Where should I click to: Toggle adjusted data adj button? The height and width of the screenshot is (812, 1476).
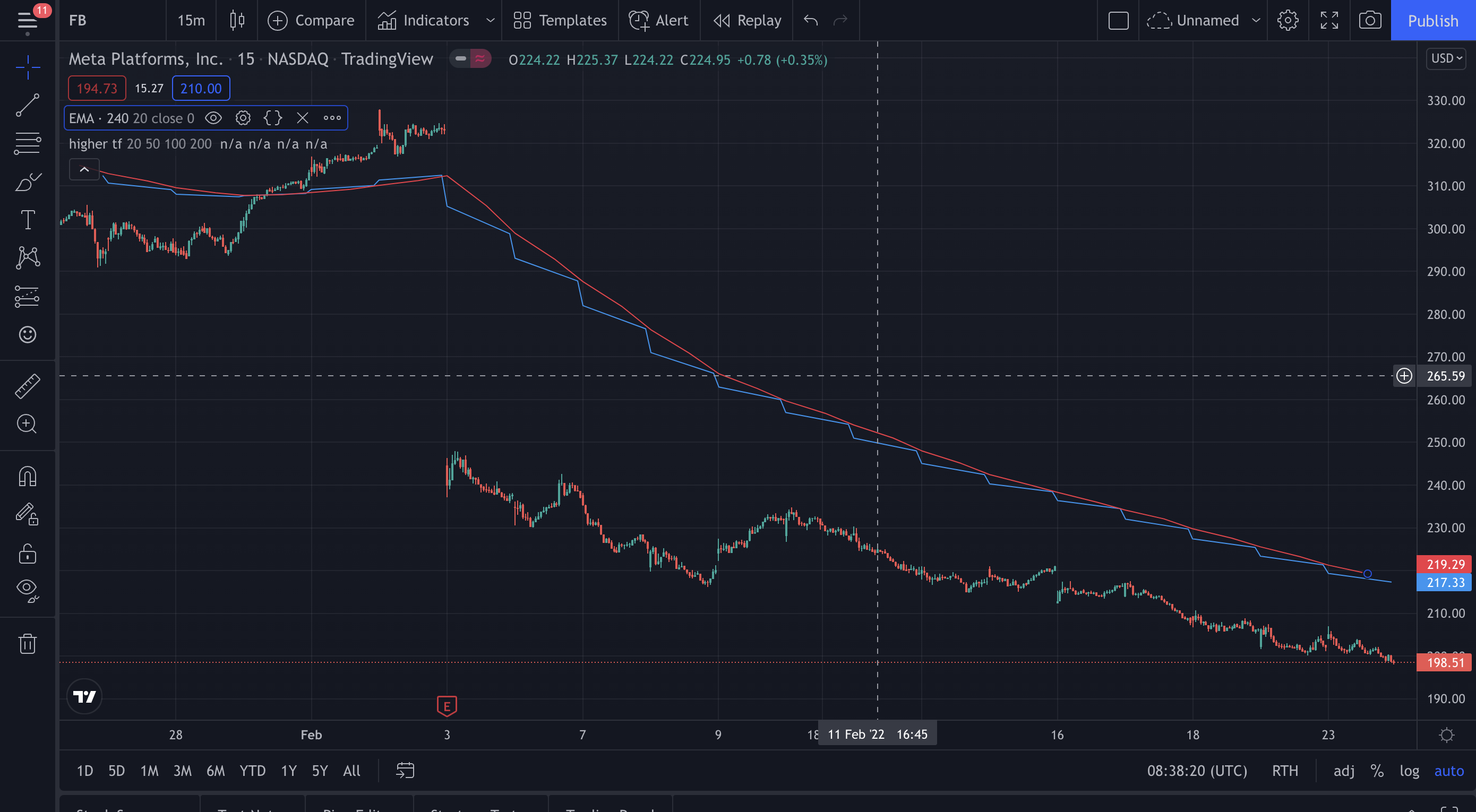tap(1344, 771)
